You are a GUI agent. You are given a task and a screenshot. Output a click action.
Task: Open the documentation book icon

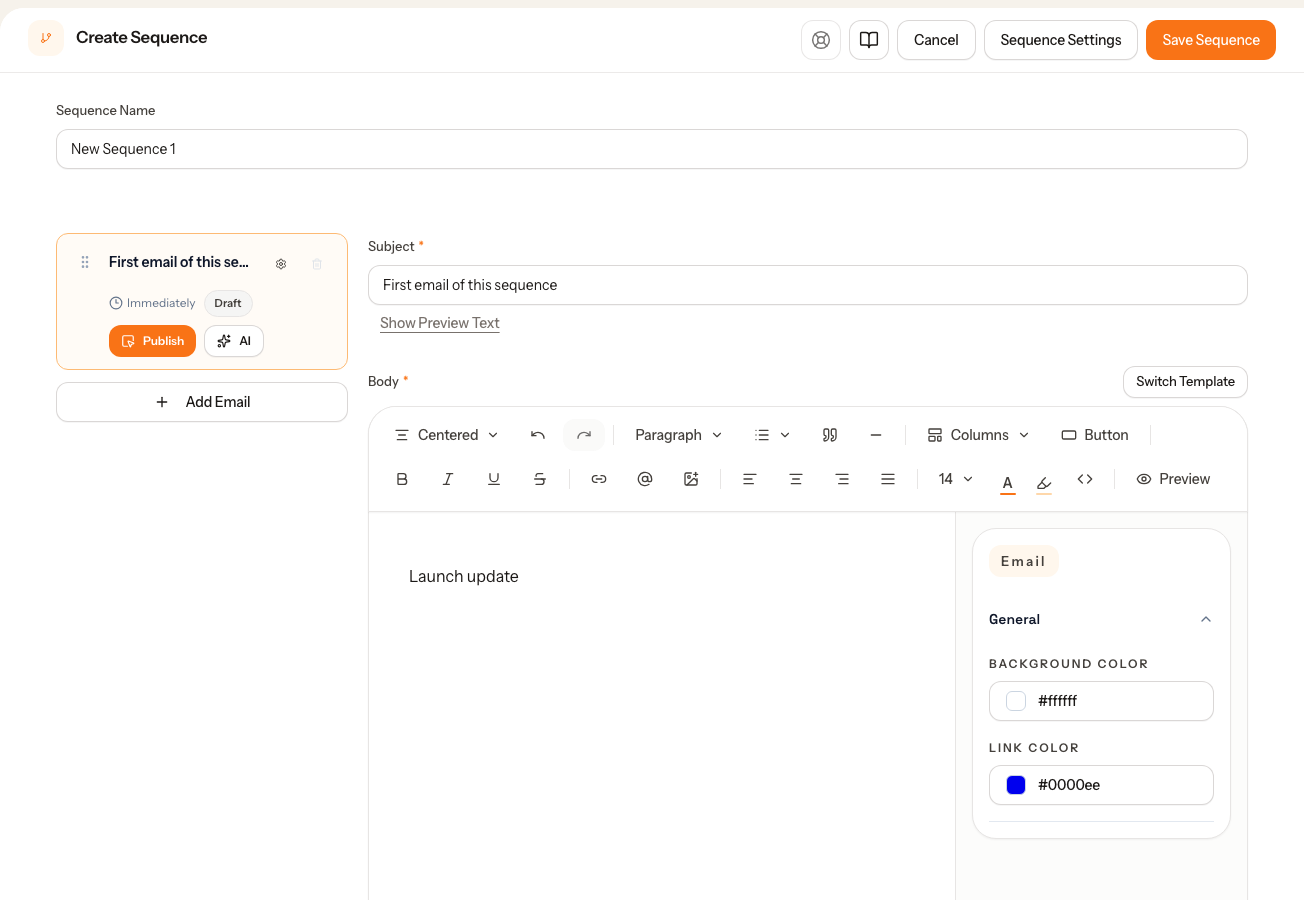(x=869, y=40)
